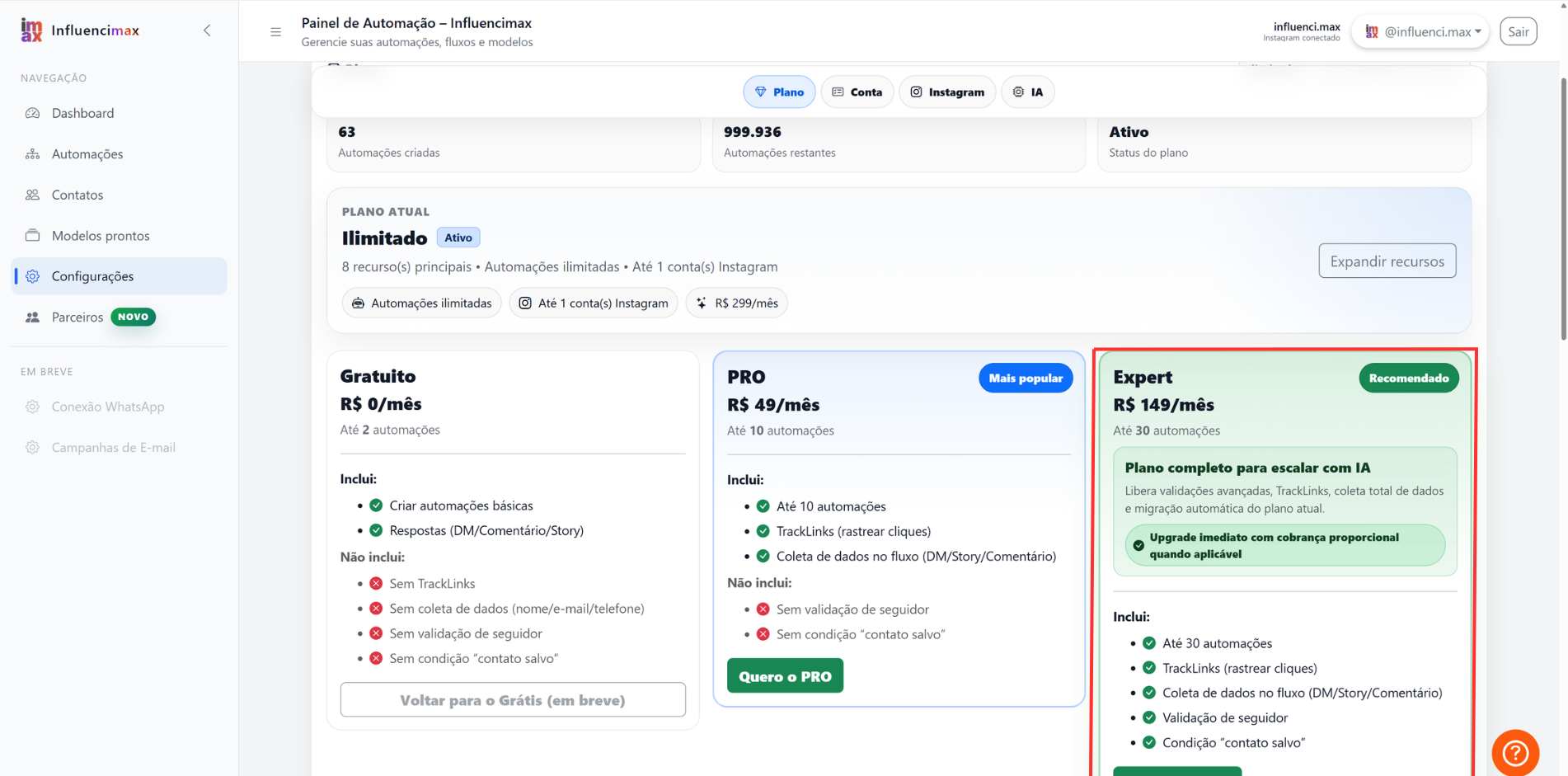
Task: Click the Expert plan title
Action: point(1143,377)
